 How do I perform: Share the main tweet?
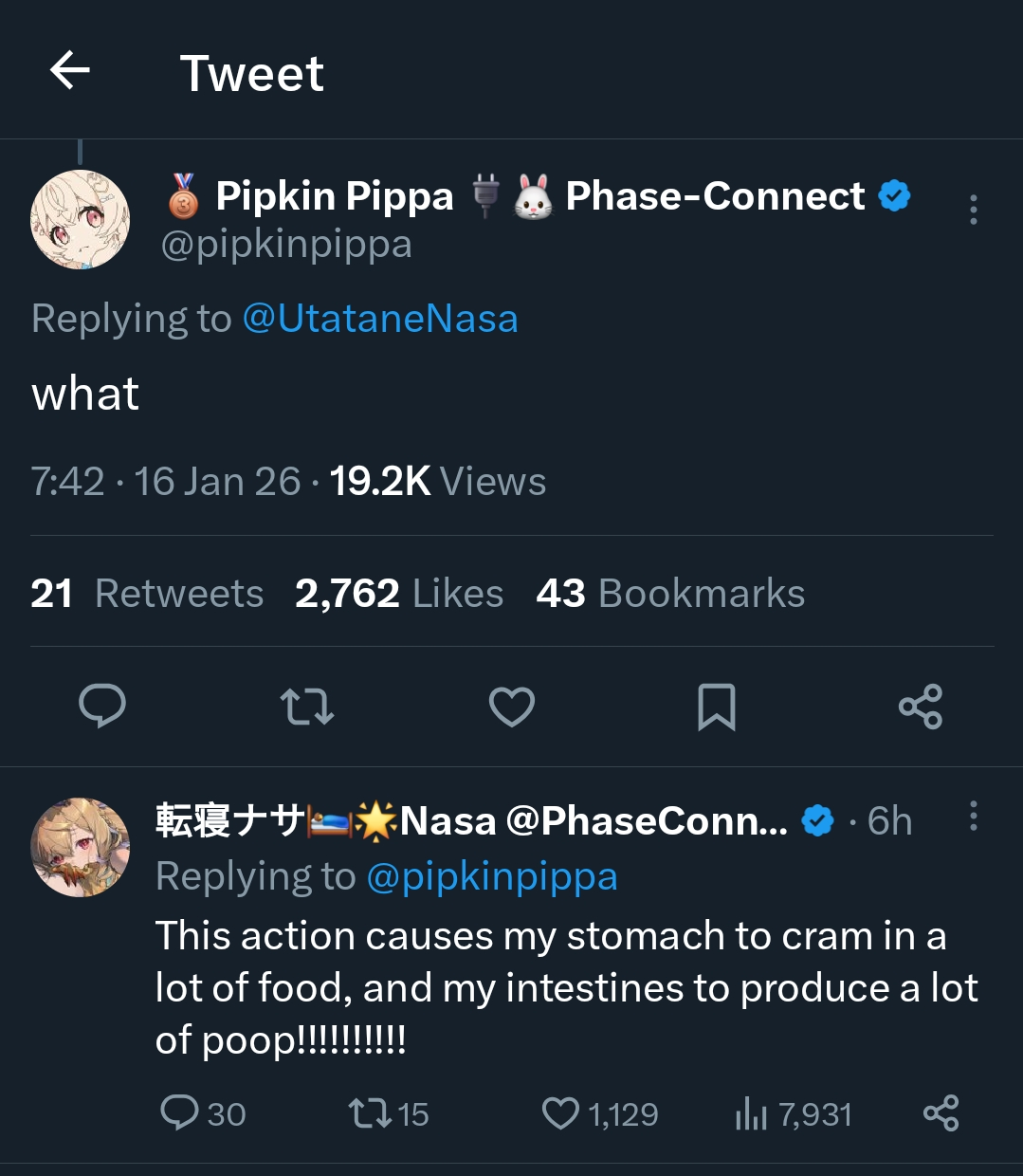pos(920,707)
